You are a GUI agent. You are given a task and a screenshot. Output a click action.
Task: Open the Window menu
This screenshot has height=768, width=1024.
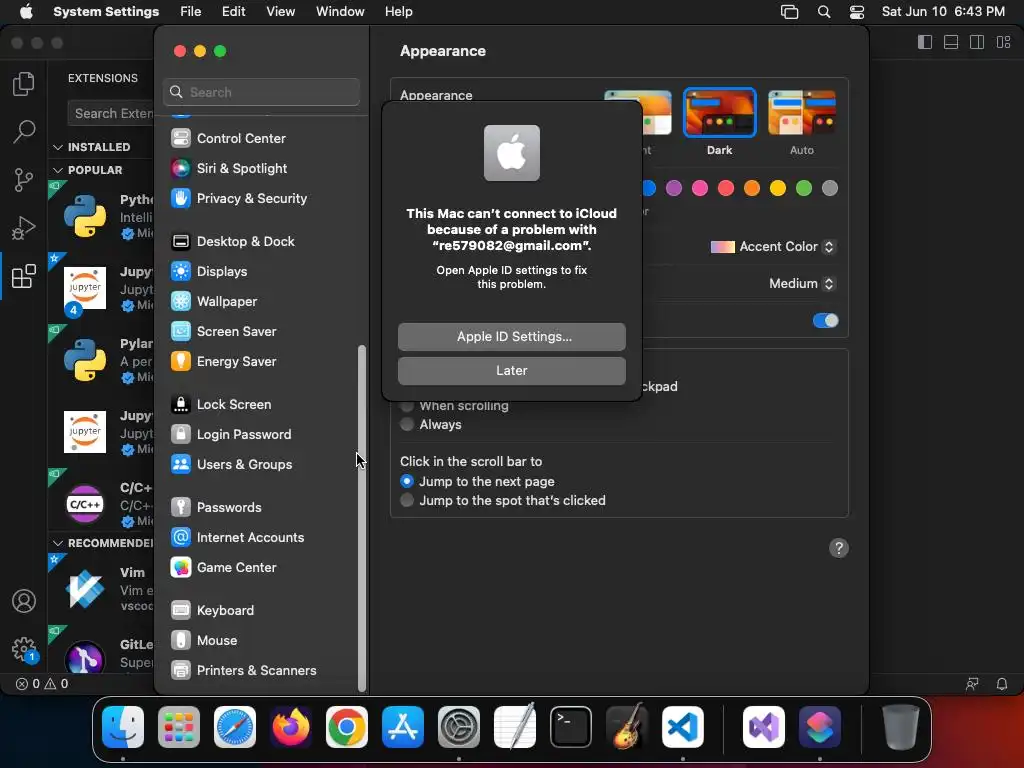340,12
